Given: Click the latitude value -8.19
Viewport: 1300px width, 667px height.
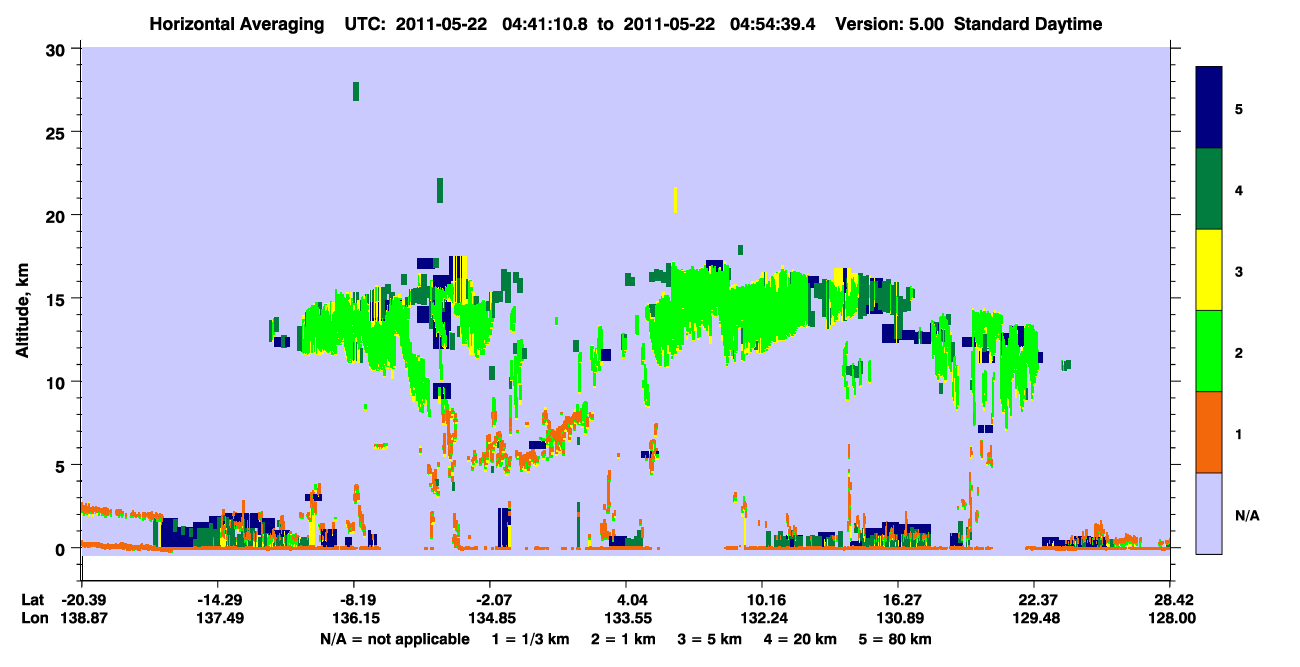Looking at the screenshot, I should (355, 600).
